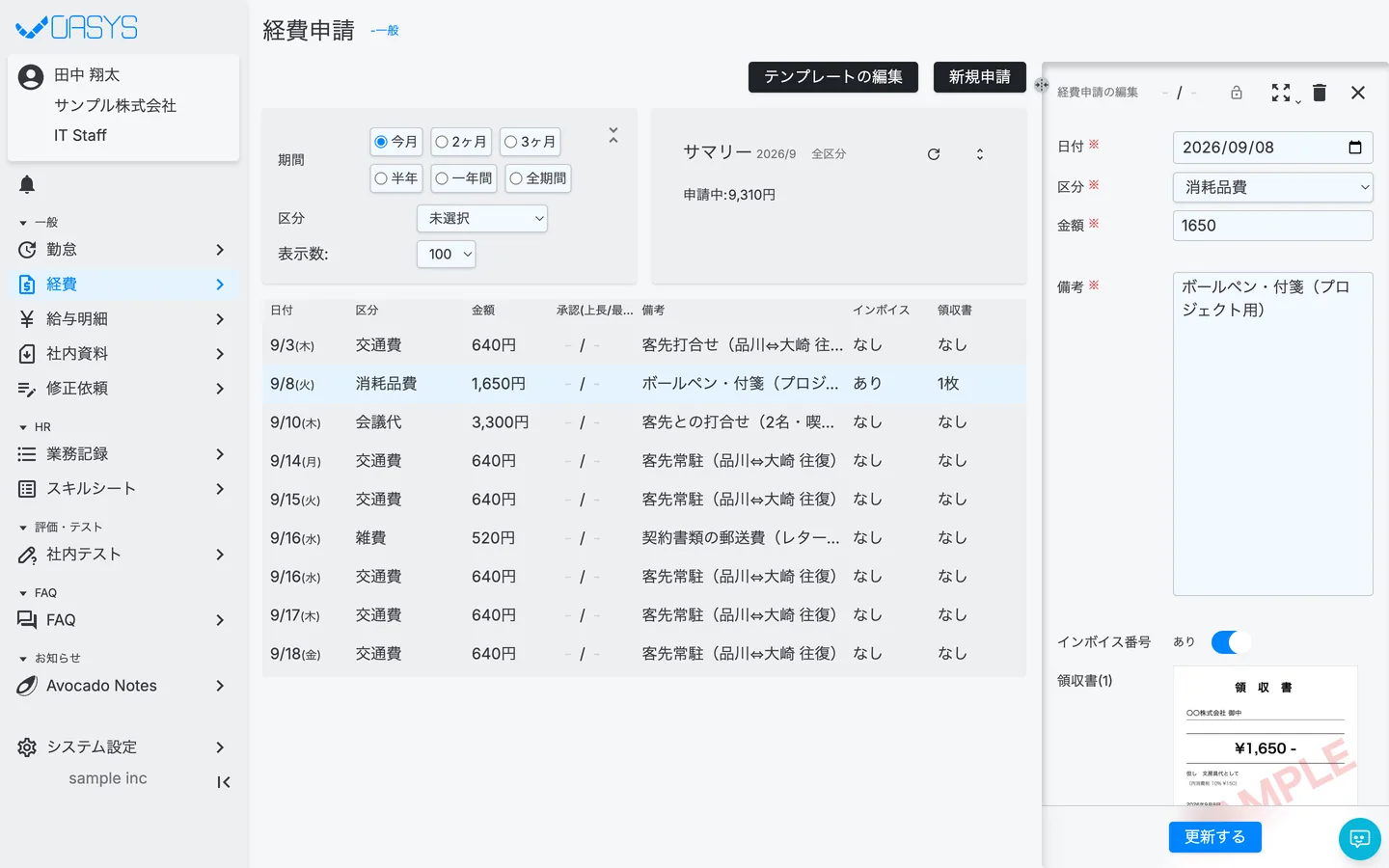Expand the edit panel to fullscreen
This screenshot has height=868, width=1389.
1281,93
